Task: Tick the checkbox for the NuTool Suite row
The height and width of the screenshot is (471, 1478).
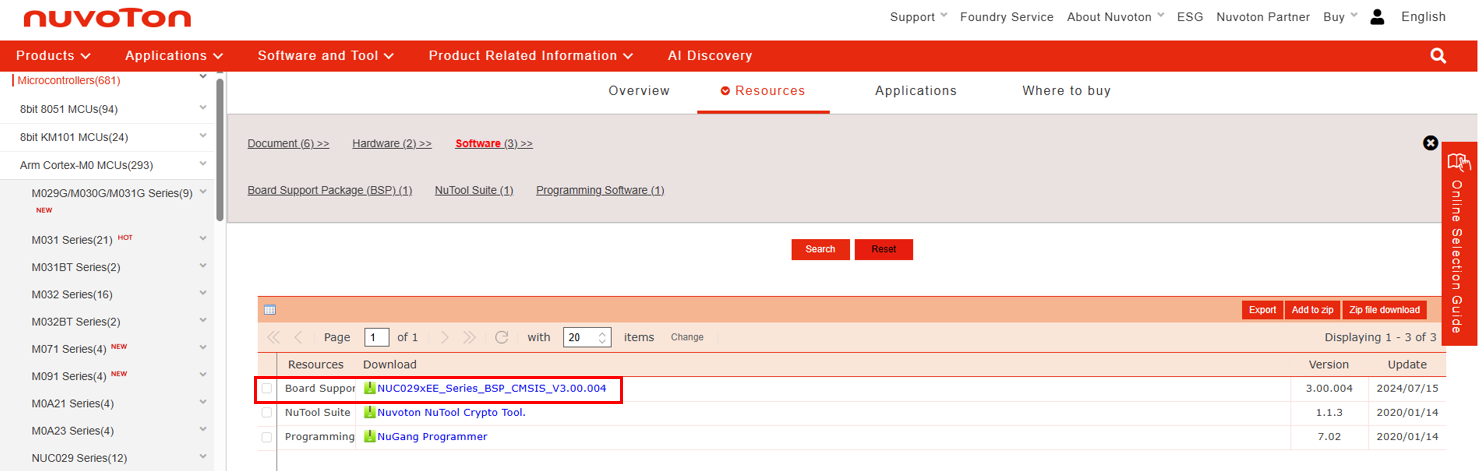Action: pyautogui.click(x=267, y=412)
